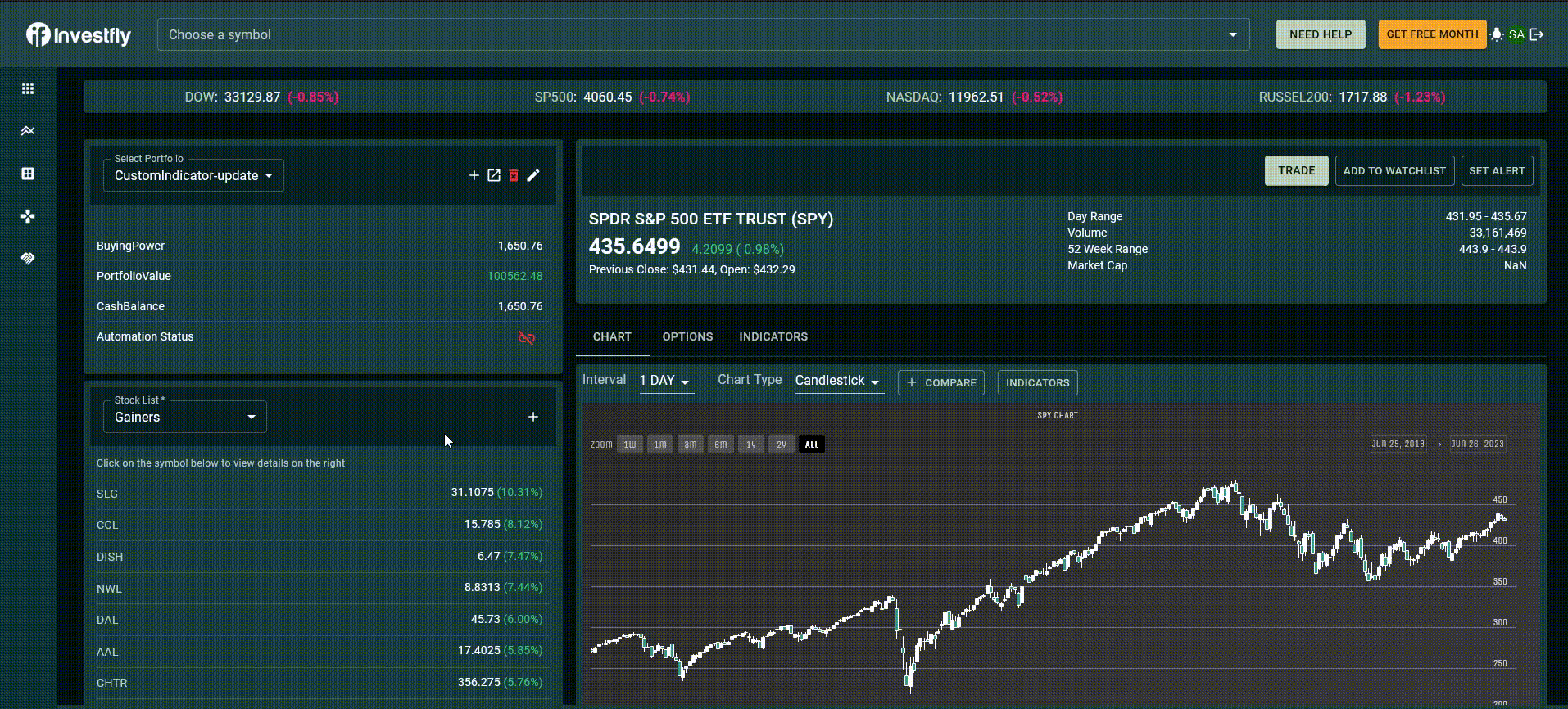
Task: Switch to the CHART tab
Action: (x=612, y=336)
